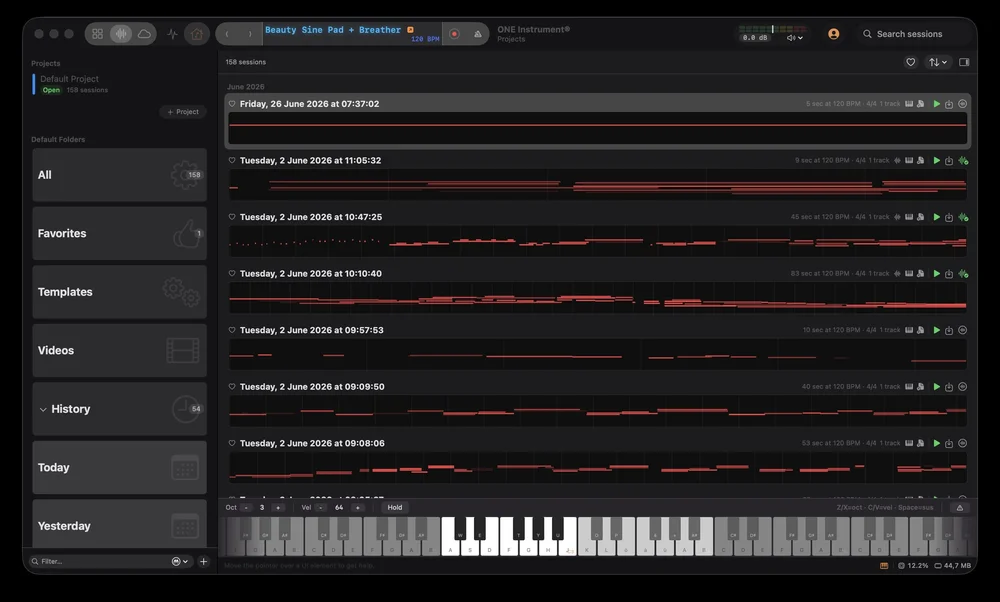Favorite the Tuesday 2 June 10:10:40 session
Viewport: 1000px width, 602px height.
[232, 274]
